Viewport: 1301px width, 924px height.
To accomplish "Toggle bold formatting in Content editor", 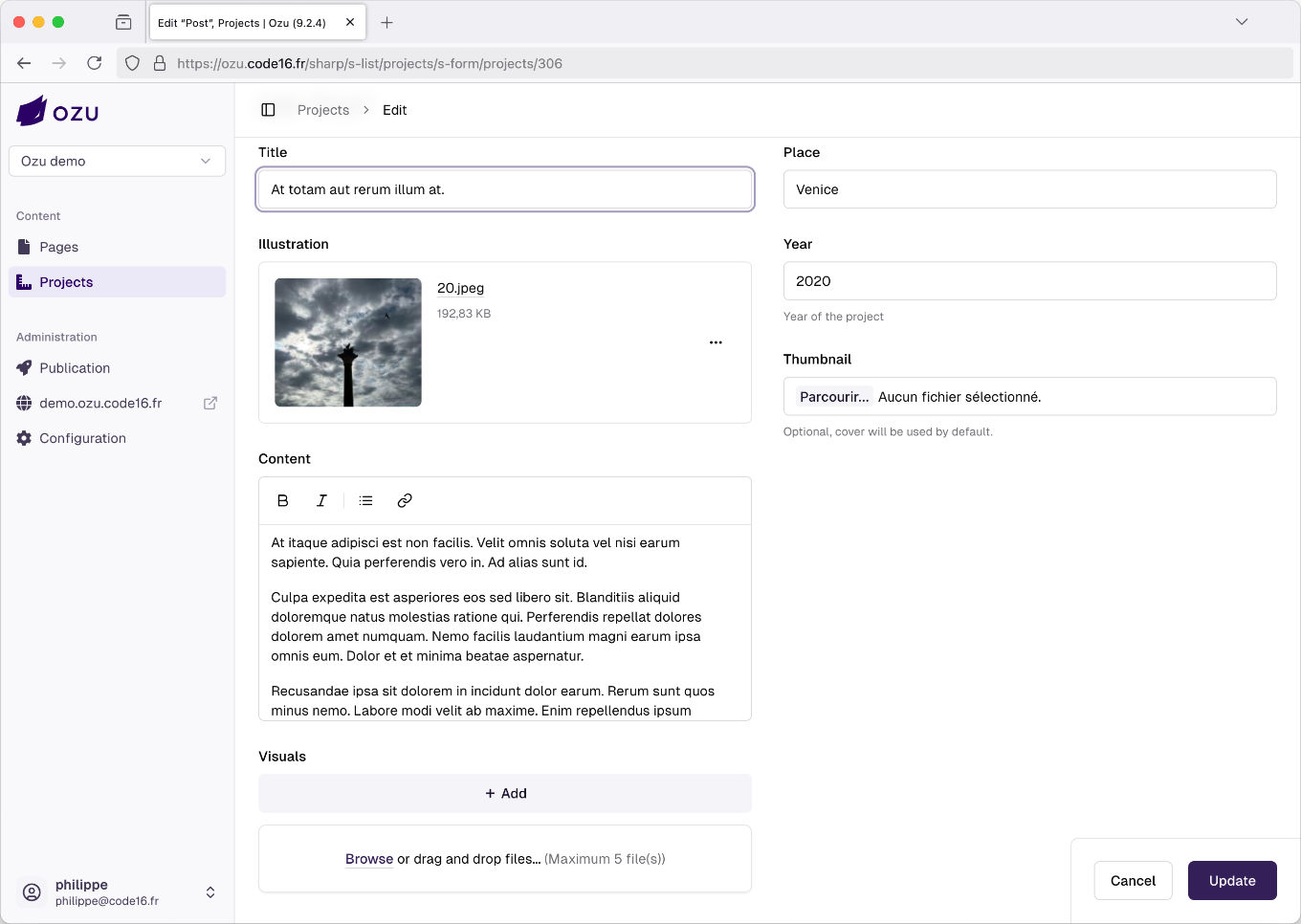I will coord(282,500).
